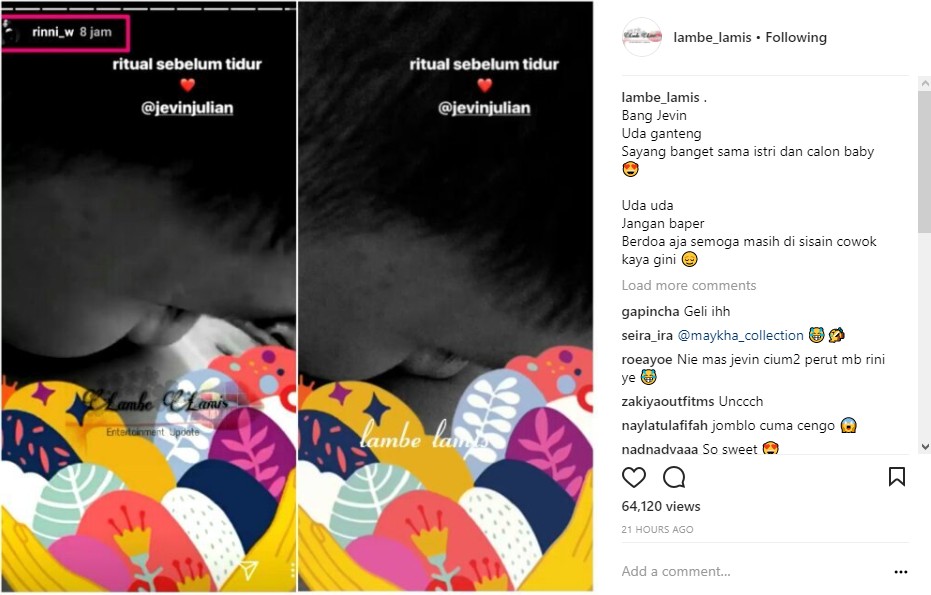The image size is (931, 595).
Task: Click scrollbar down arrow in comments
Action: click(924, 447)
